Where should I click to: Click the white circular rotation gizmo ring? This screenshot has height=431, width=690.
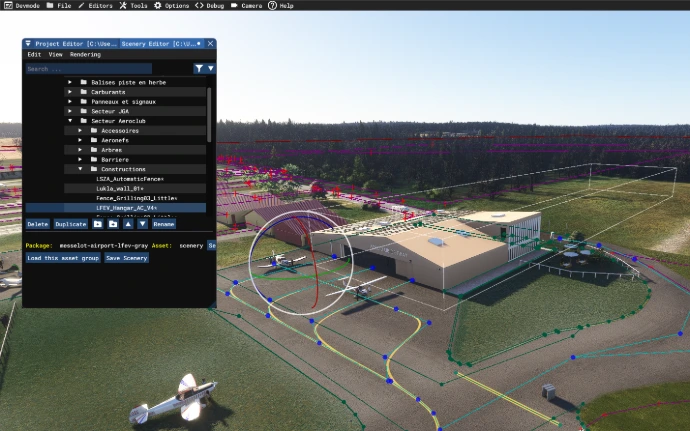click(x=250, y=260)
